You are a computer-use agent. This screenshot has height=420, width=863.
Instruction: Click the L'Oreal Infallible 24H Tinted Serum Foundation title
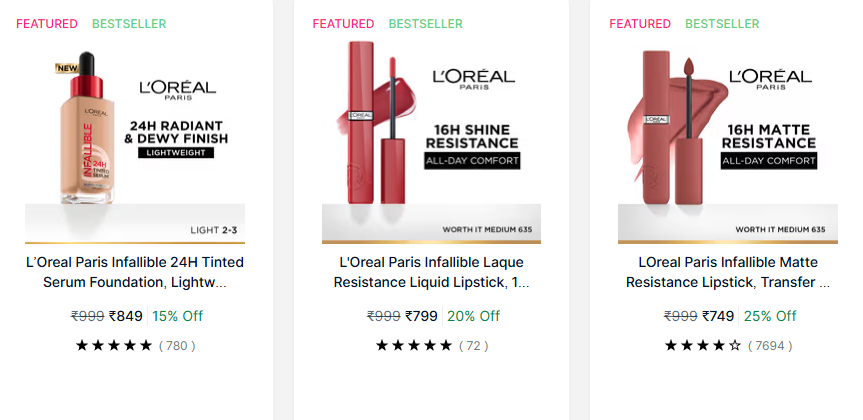pos(134,272)
